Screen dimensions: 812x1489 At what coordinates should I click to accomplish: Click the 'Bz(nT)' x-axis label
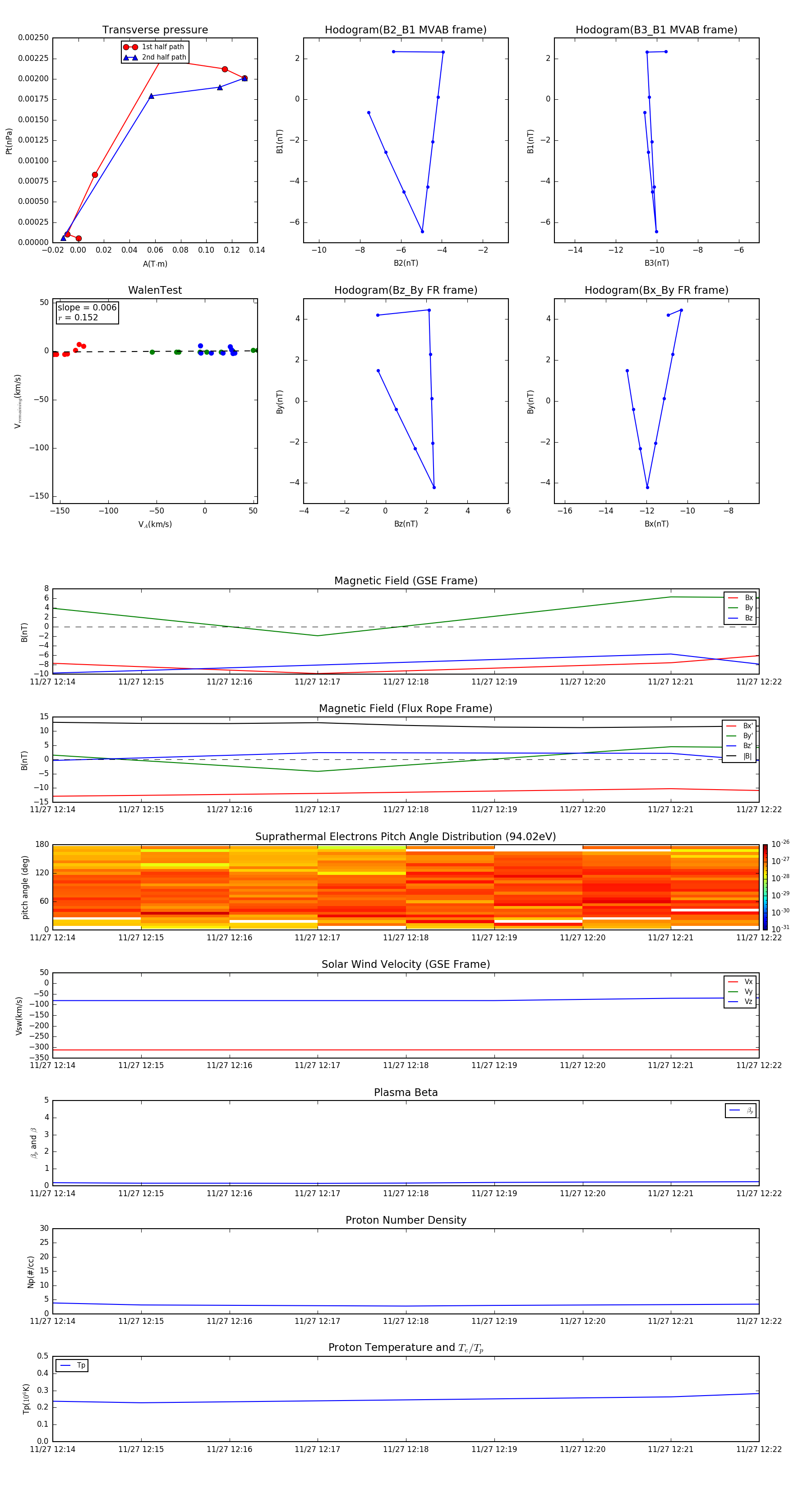406,524
